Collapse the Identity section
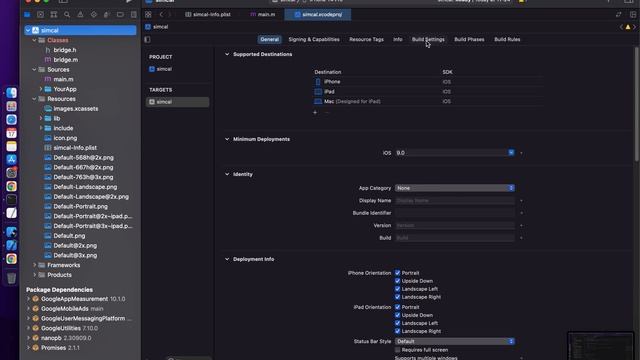 [227, 174]
